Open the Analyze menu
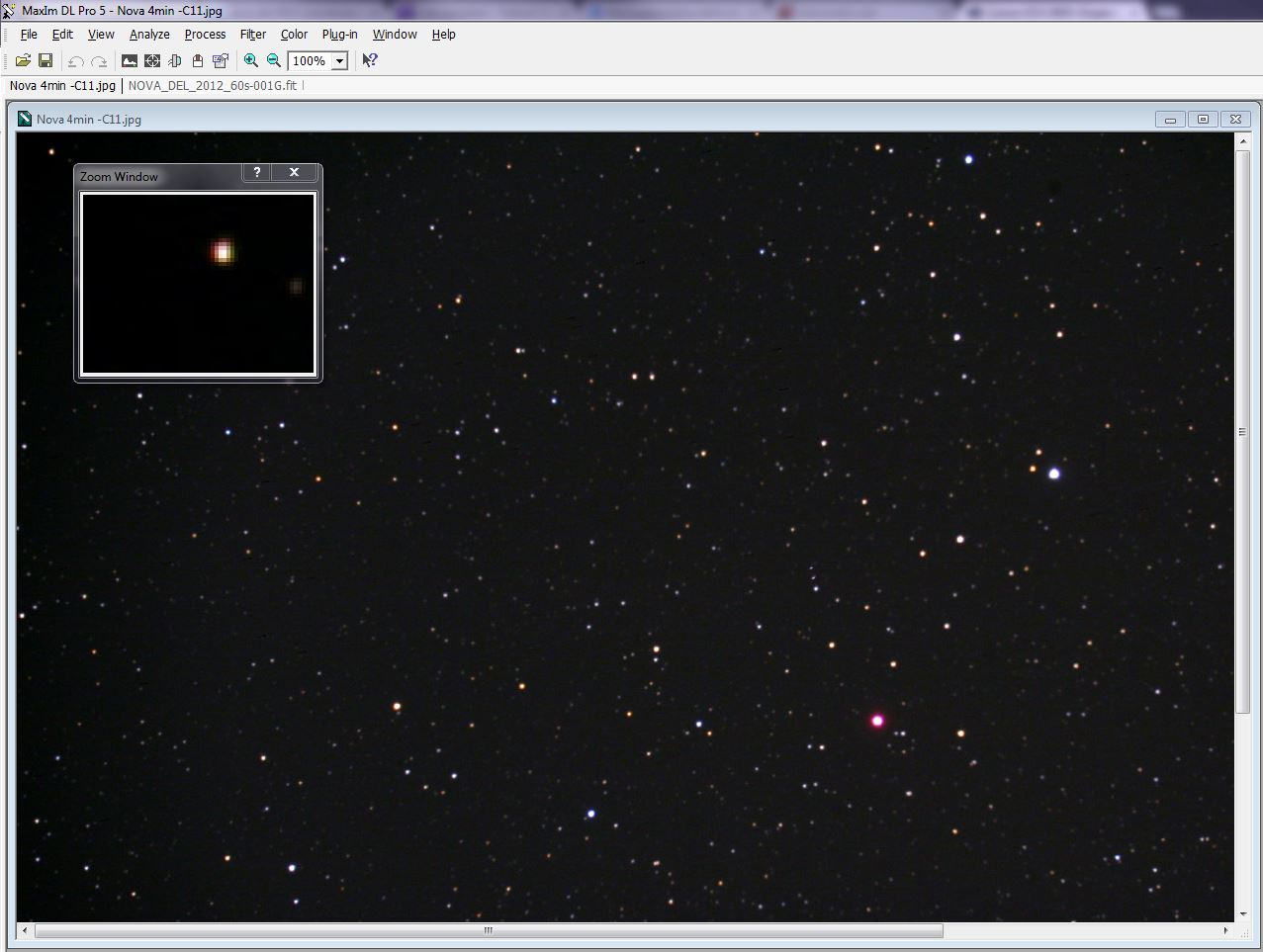The height and width of the screenshot is (952, 1263). click(x=149, y=34)
